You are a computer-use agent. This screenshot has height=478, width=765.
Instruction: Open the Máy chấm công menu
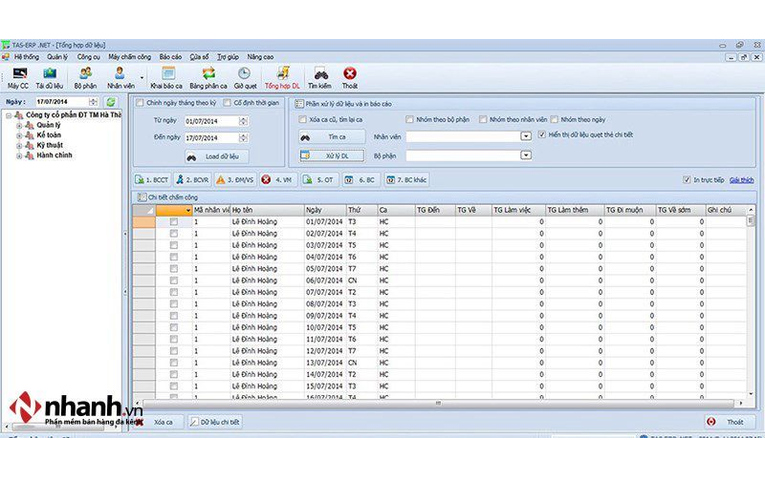(x=129, y=57)
